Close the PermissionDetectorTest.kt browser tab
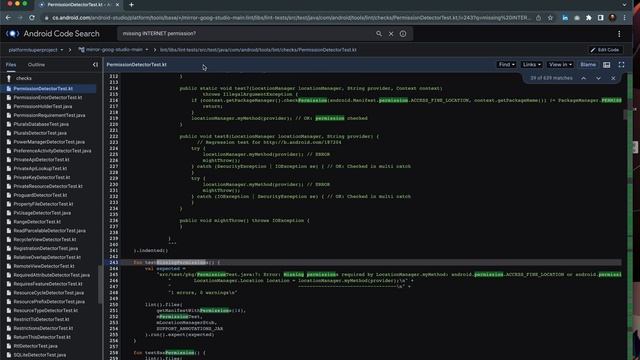Screen dimensions: 640x360 click(x=117, y=5)
